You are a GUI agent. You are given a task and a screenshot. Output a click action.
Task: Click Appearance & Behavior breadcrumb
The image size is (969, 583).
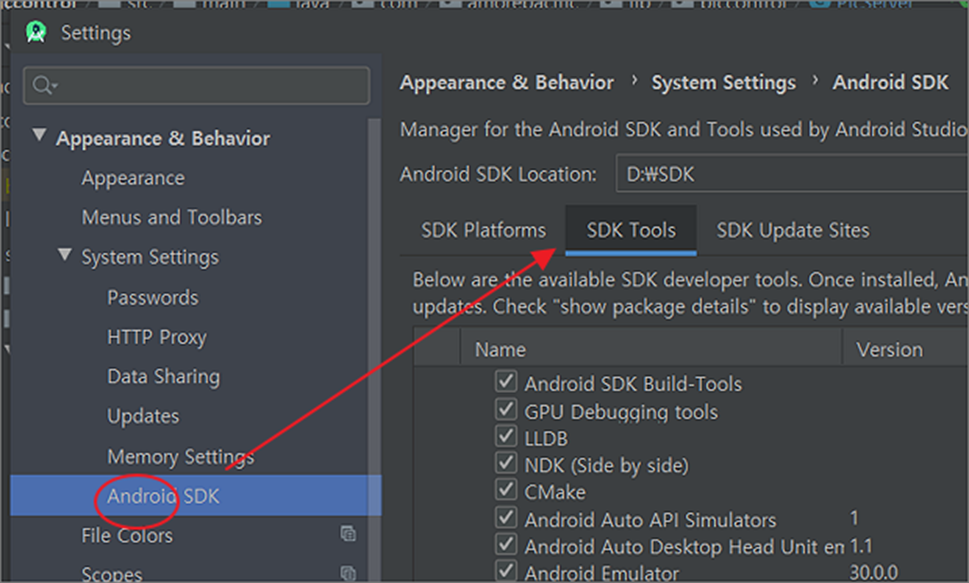507,82
